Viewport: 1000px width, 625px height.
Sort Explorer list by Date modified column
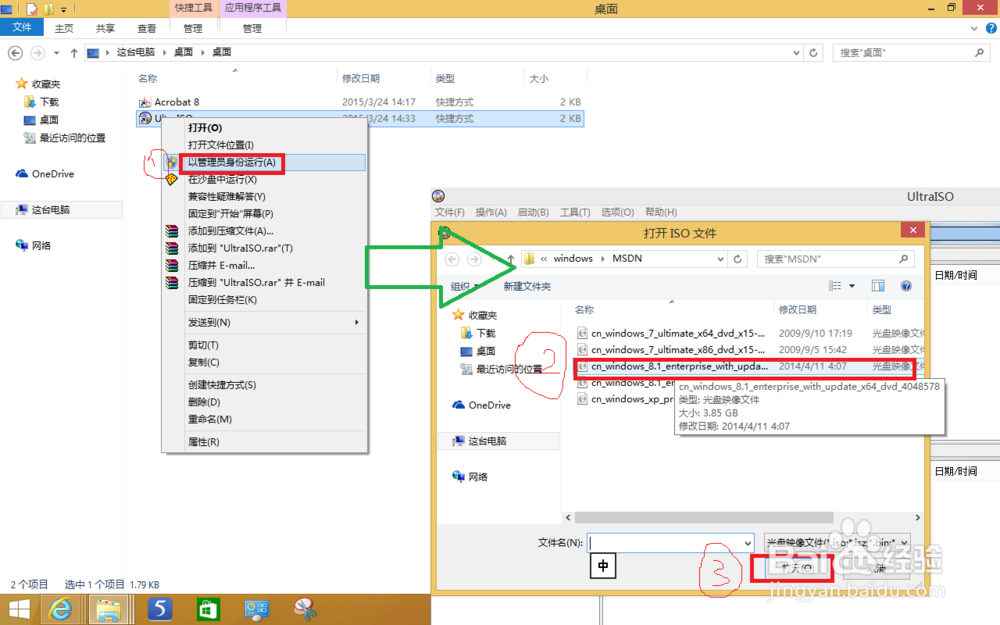[360, 78]
